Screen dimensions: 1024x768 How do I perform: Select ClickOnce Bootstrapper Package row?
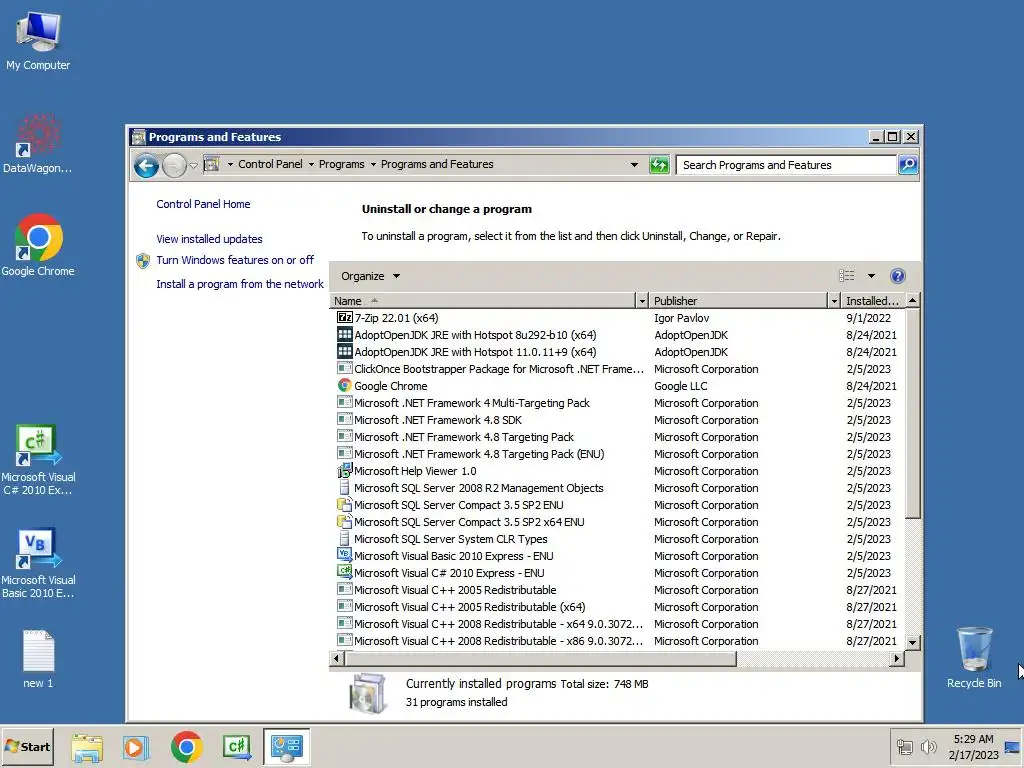[617, 369]
